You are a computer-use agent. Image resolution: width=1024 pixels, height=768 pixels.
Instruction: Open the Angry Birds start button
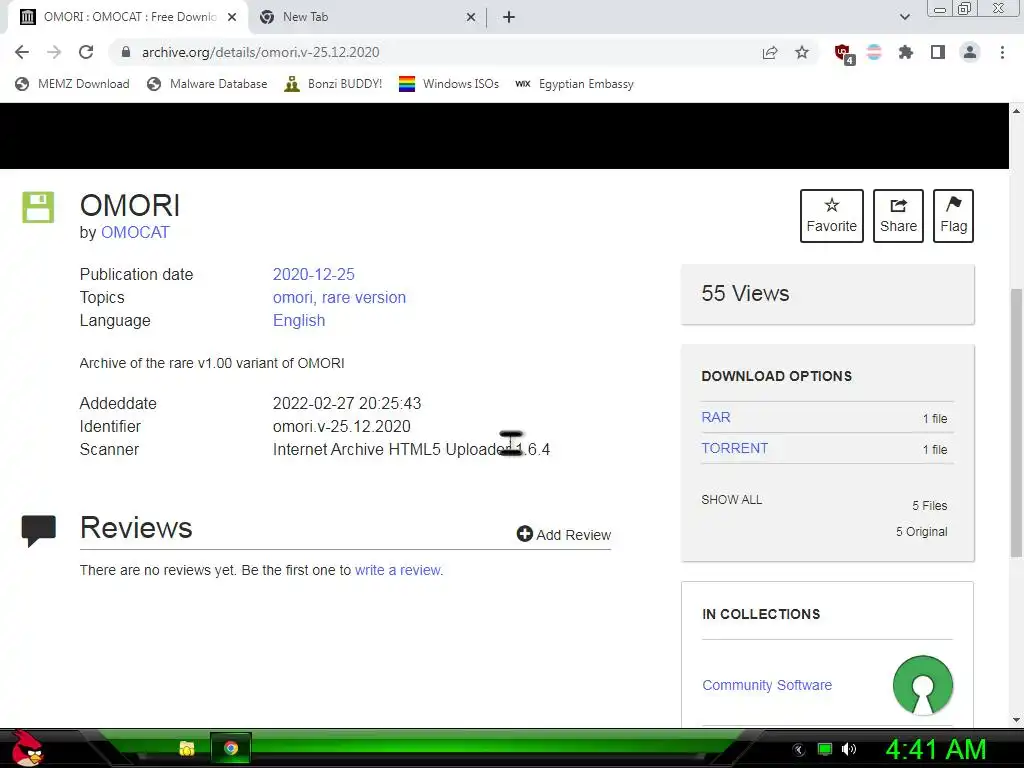[x=27, y=748]
